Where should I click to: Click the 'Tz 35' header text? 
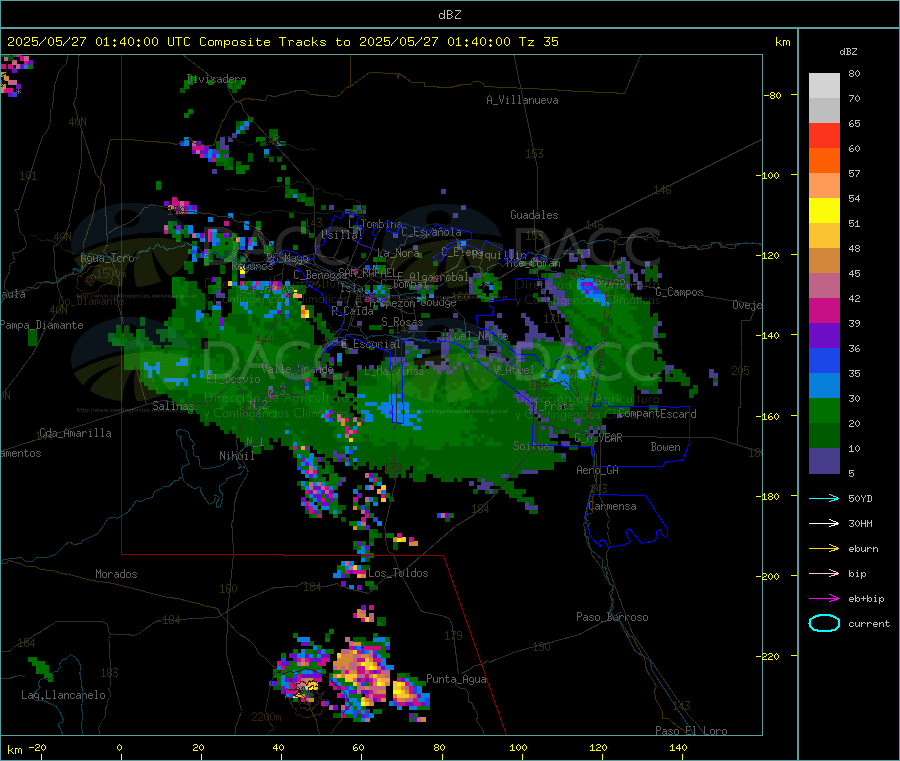[538, 42]
